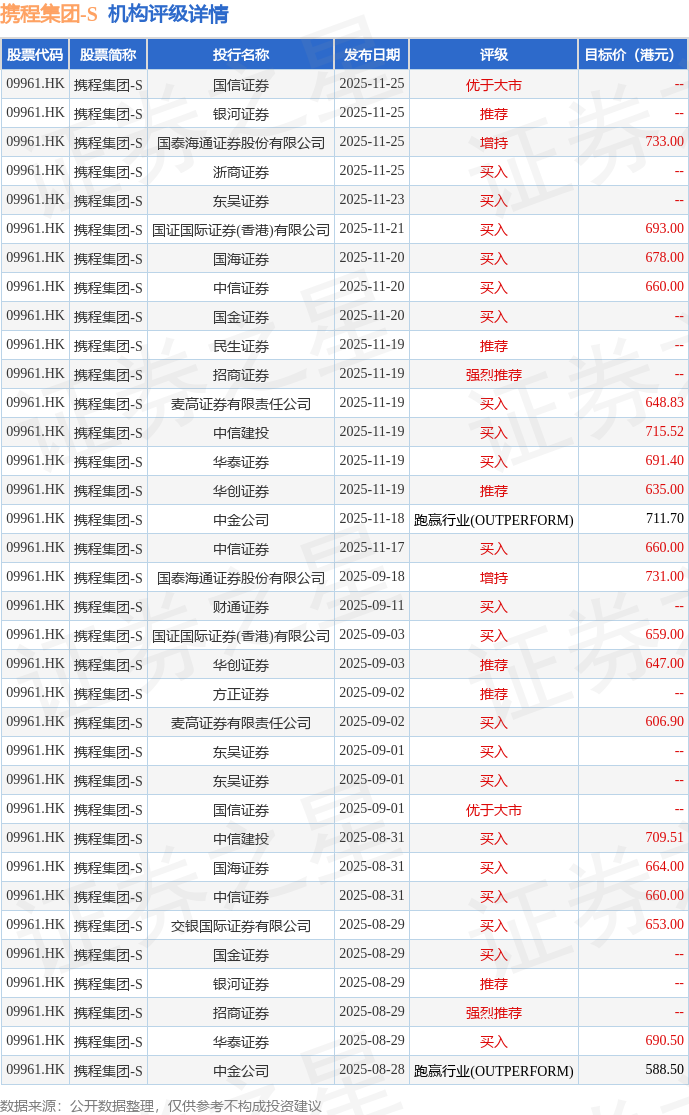Click the 2025-09-11 date cell
The height and width of the screenshot is (1115, 689).
[x=372, y=606]
